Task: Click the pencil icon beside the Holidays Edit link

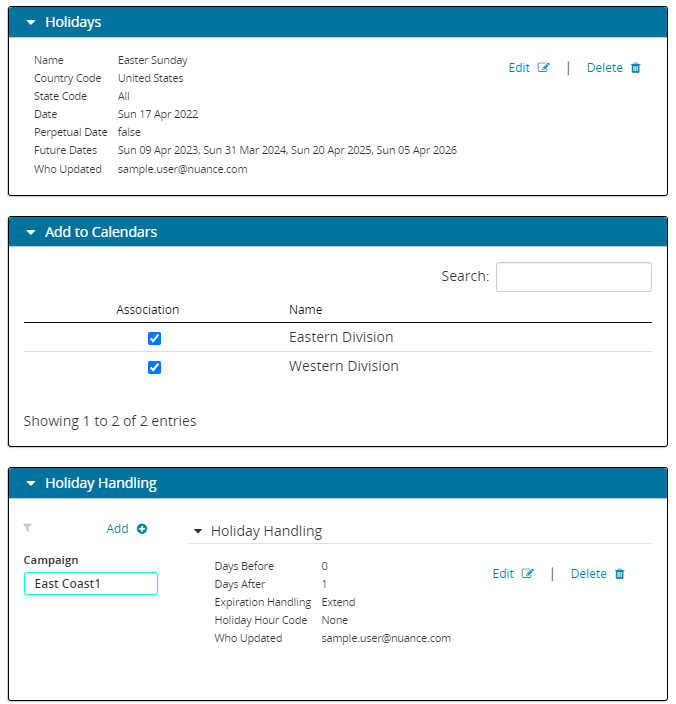Action: (544, 68)
